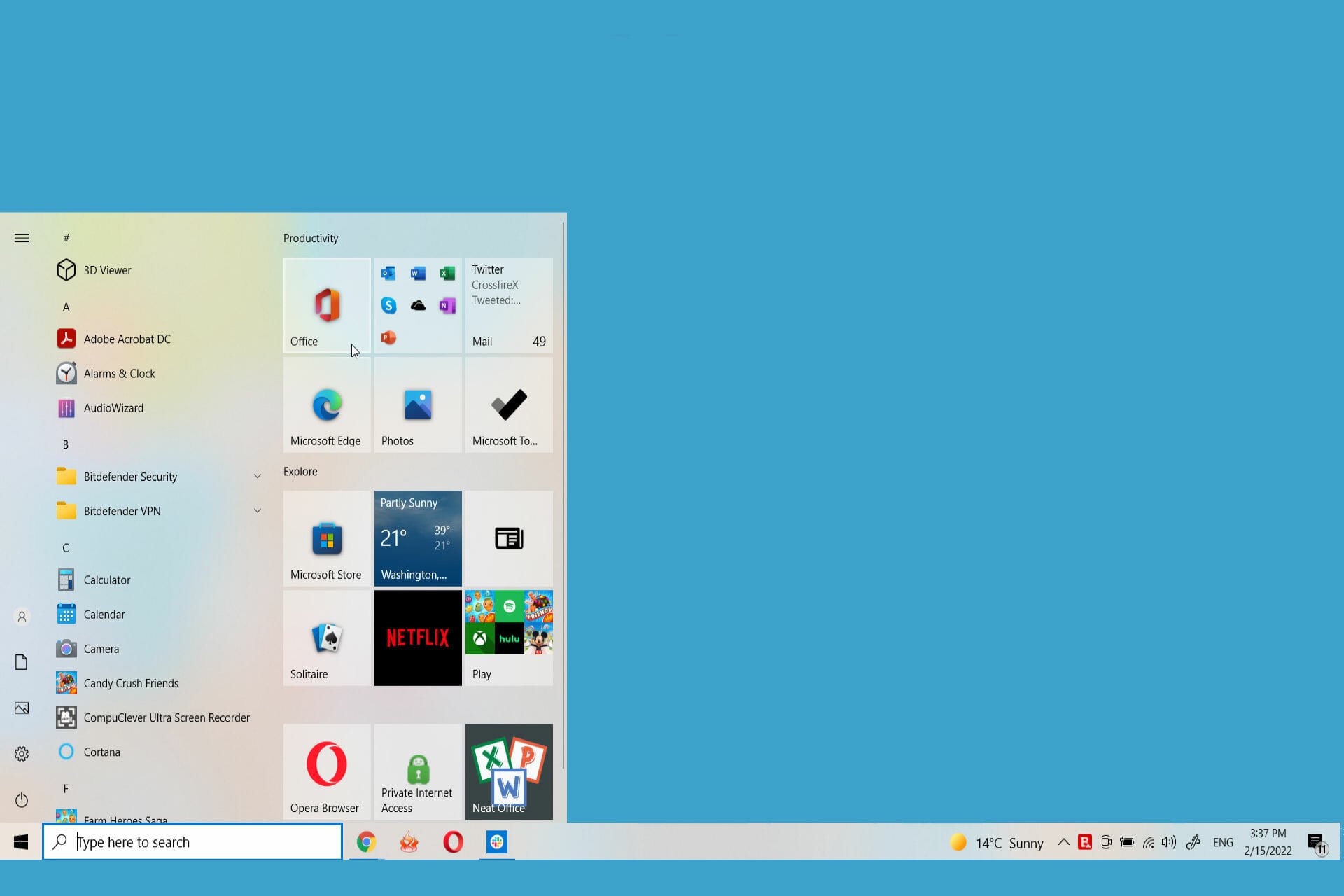Switch the ENG input language

coord(1223,842)
